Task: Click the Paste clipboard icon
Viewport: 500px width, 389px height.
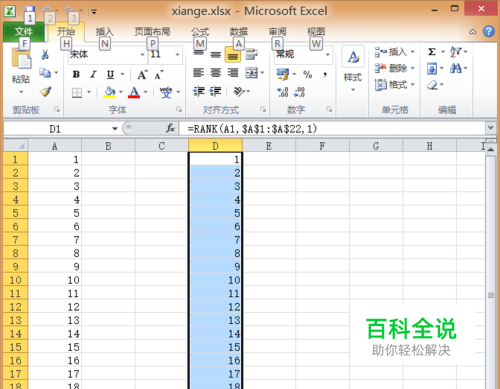Action: (21, 59)
